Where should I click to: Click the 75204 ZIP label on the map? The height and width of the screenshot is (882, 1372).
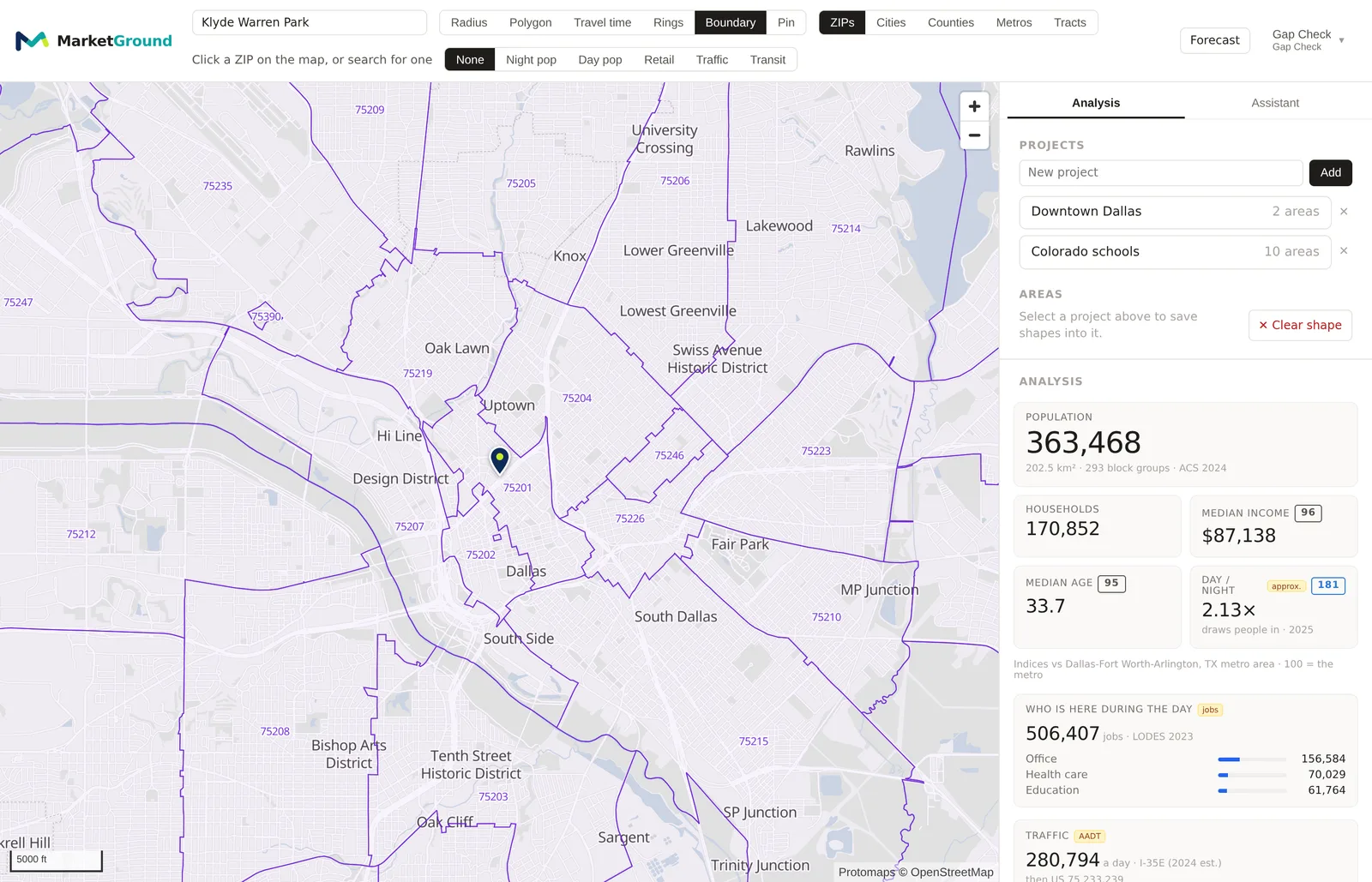pyautogui.click(x=577, y=399)
